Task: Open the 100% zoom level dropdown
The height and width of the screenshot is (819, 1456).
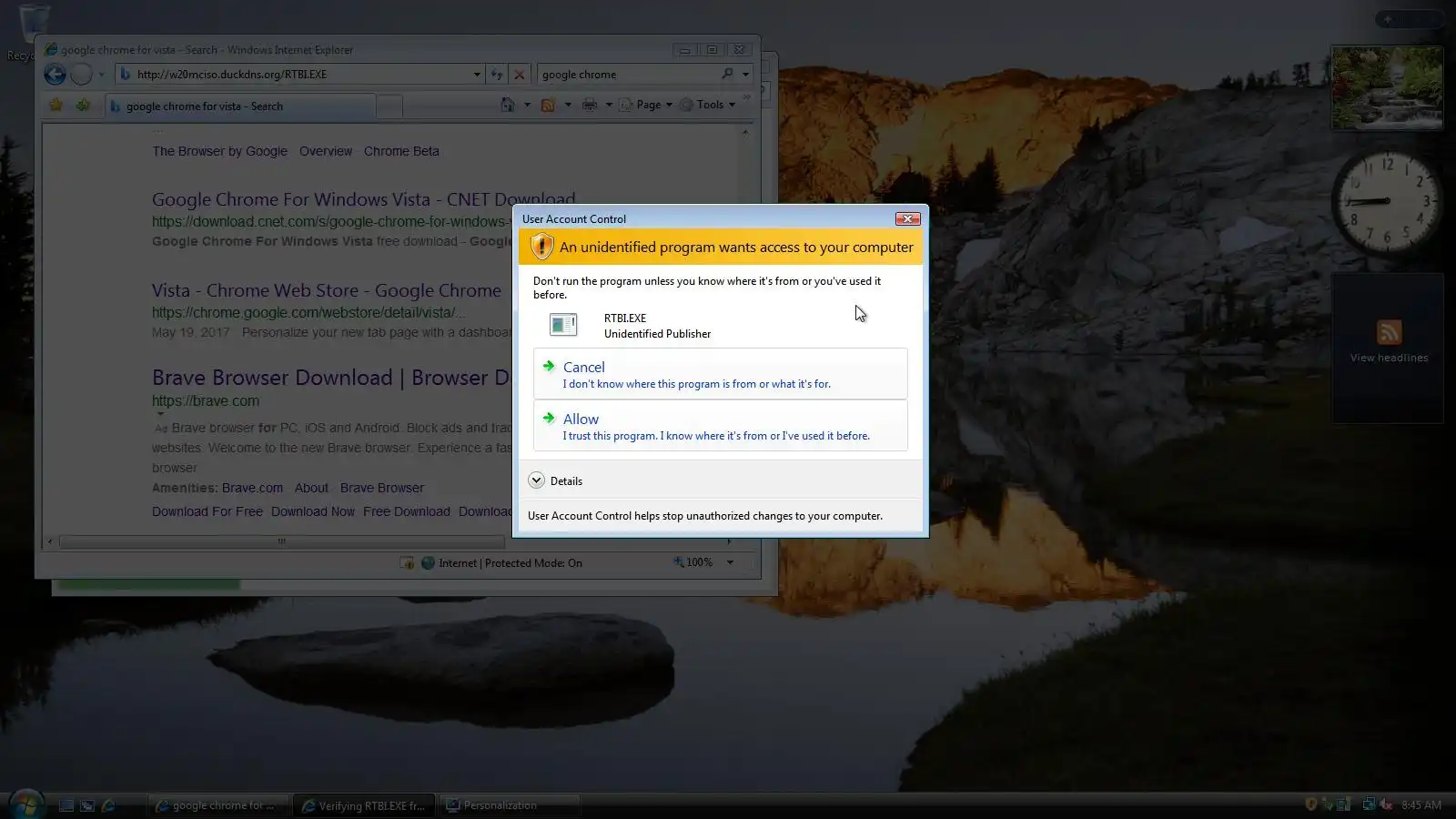Action: click(x=730, y=562)
